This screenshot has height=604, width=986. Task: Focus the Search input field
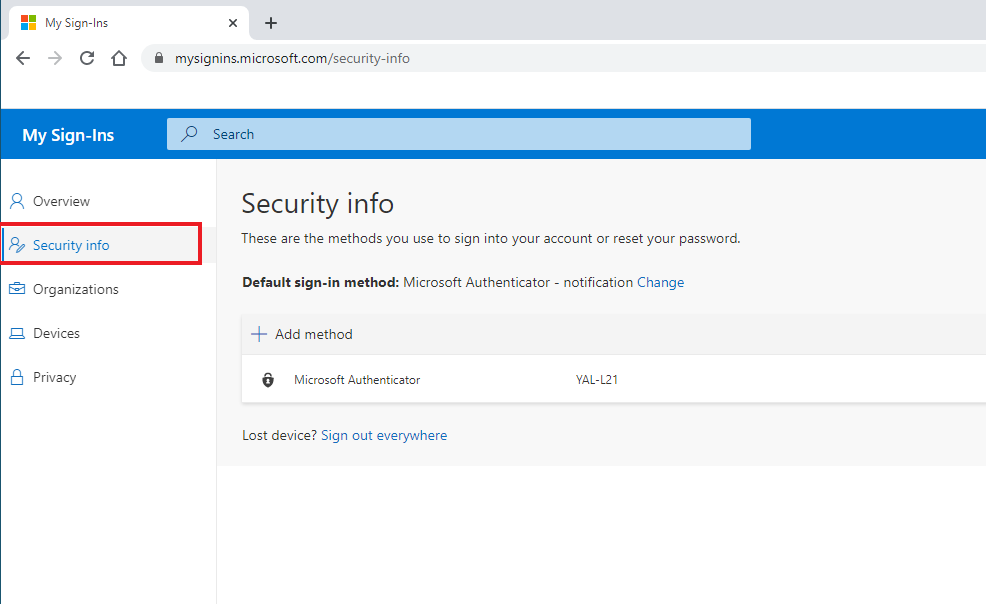pyautogui.click(x=470, y=134)
